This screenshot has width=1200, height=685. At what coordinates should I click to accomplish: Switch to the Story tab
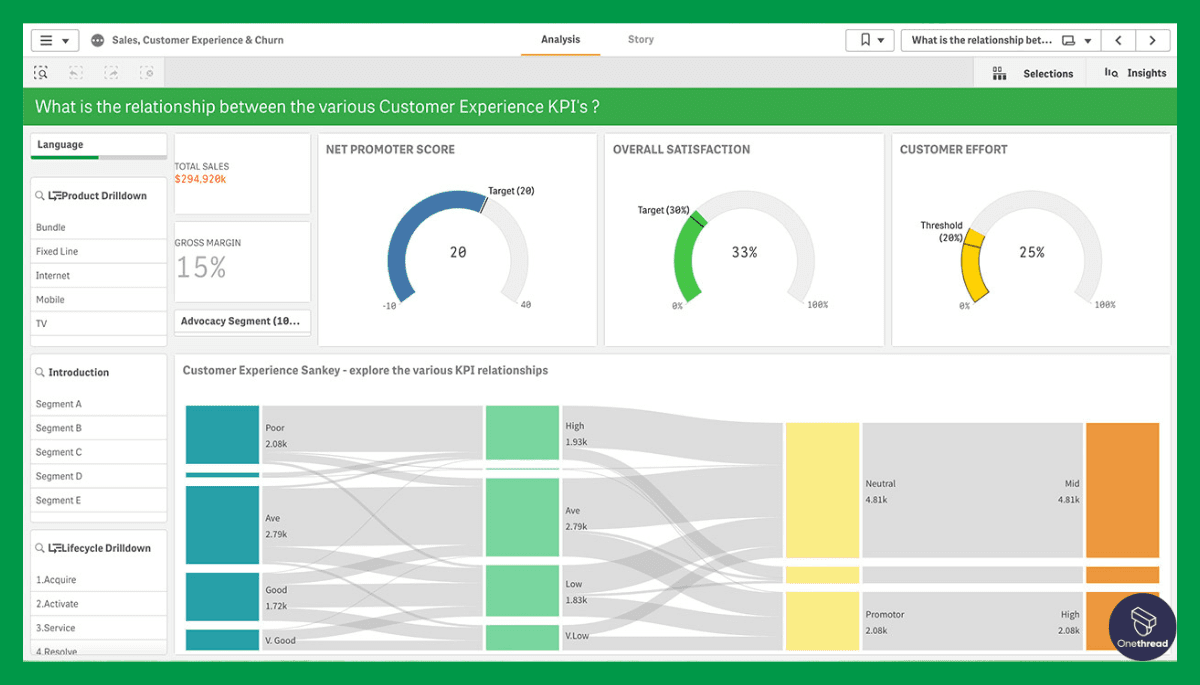641,40
